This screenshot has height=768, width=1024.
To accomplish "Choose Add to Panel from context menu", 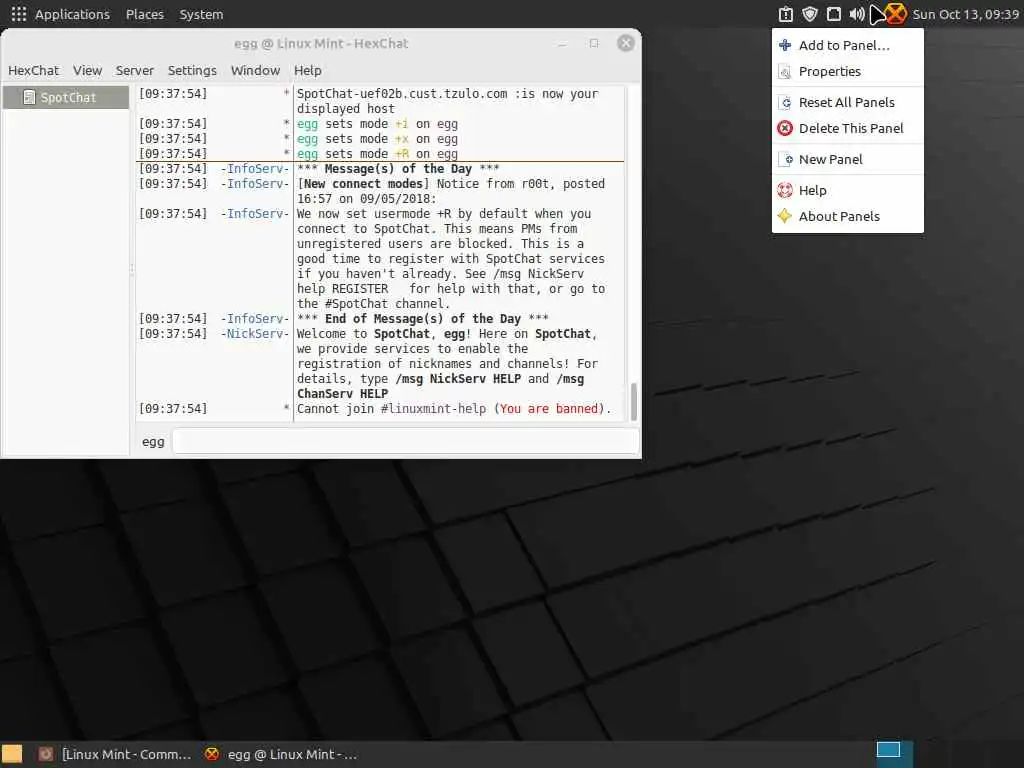I will 848,45.
